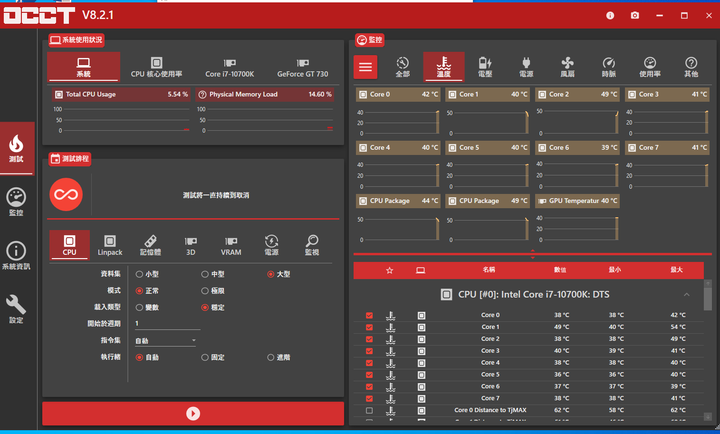Click thermometer icon in Core 0 table row
Image resolution: width=720 pixels, height=434 pixels.
pos(391,316)
